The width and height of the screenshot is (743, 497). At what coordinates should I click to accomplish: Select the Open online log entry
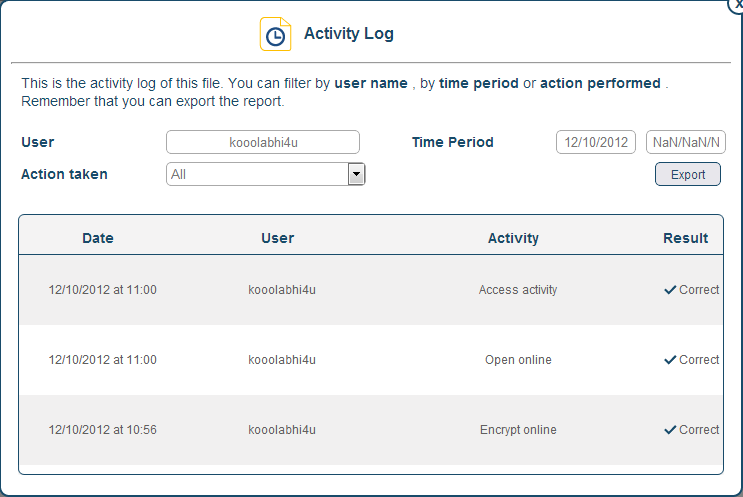point(518,360)
